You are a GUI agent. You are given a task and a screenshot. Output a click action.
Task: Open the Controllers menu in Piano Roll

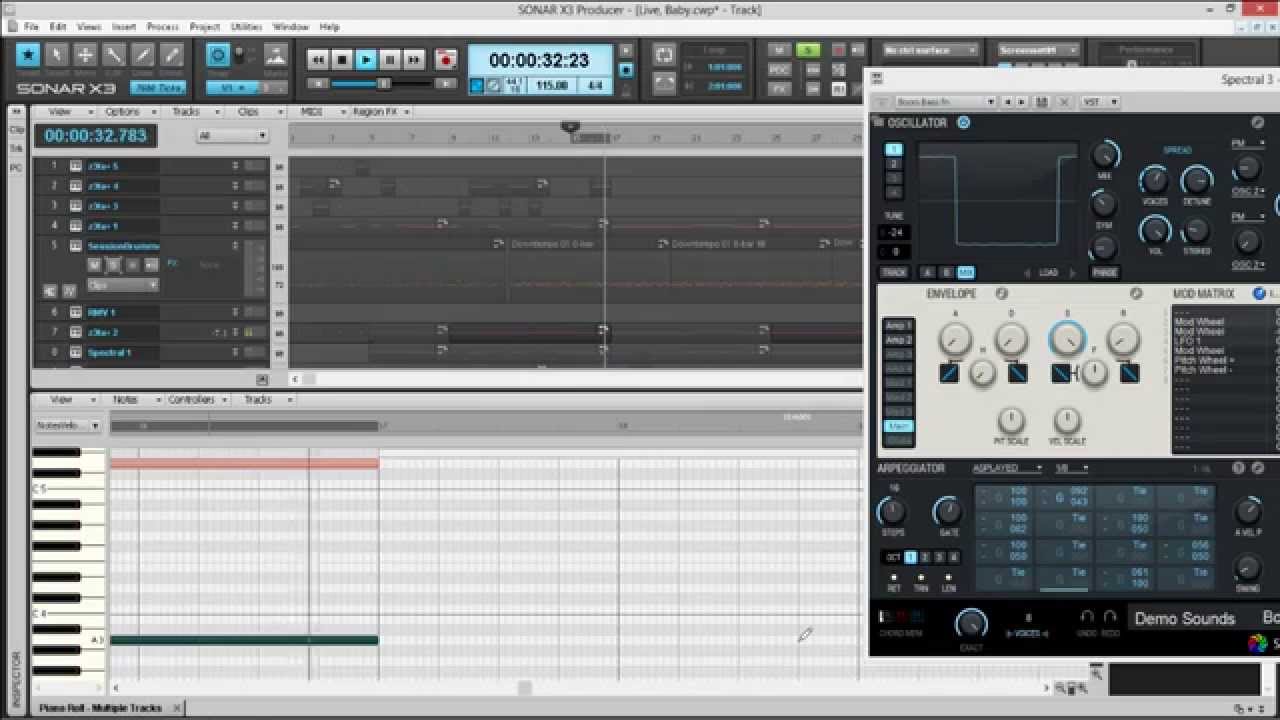click(196, 399)
